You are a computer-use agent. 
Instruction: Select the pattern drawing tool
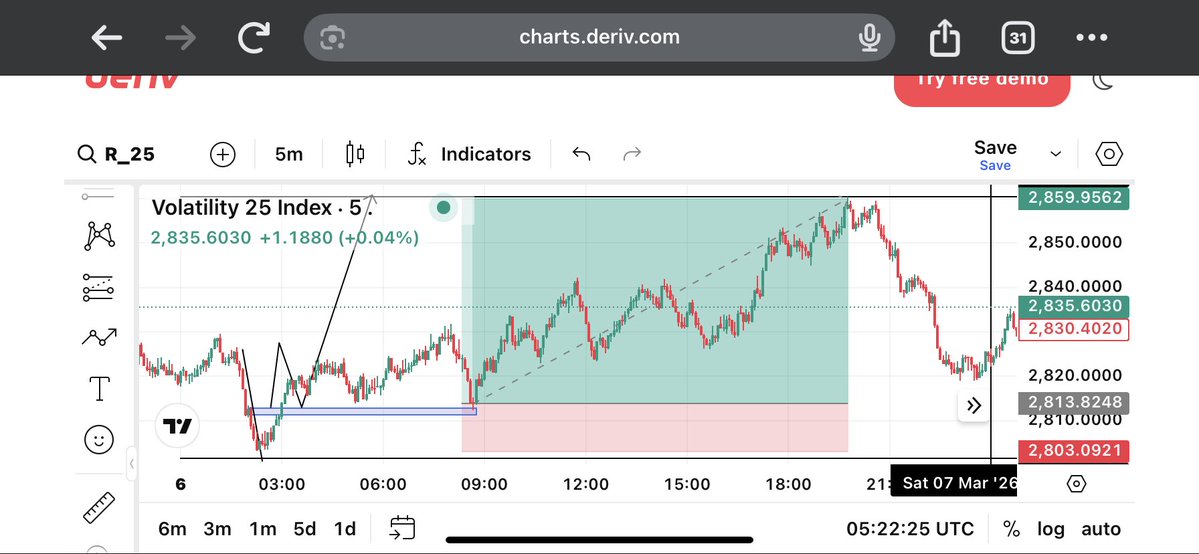(99, 236)
